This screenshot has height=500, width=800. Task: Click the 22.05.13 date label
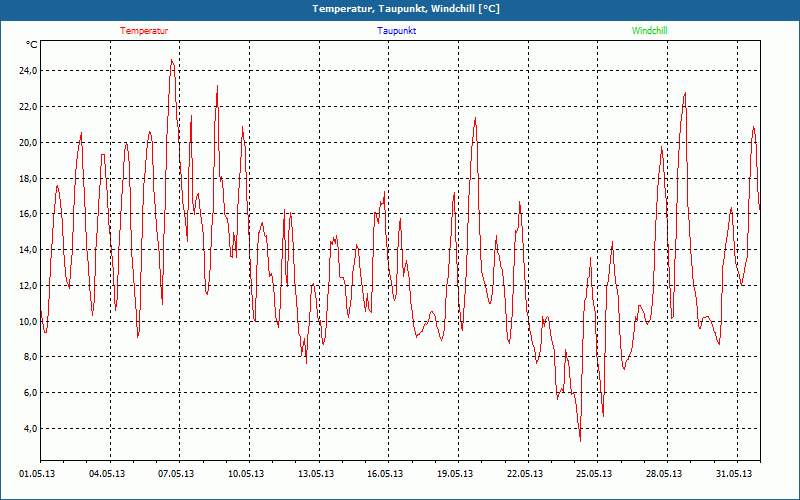click(525, 474)
